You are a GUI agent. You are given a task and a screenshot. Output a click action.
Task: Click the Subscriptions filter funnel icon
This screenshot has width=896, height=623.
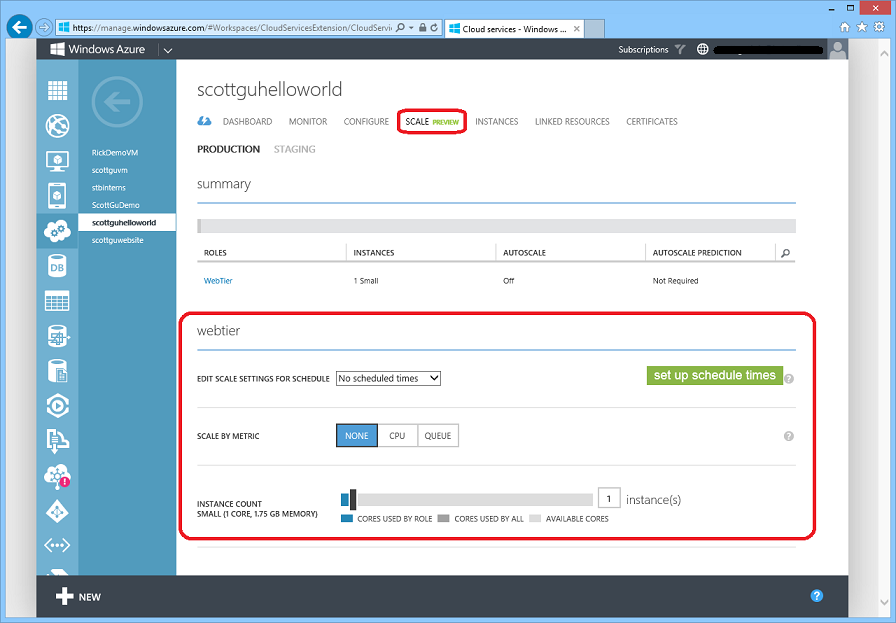pos(680,49)
